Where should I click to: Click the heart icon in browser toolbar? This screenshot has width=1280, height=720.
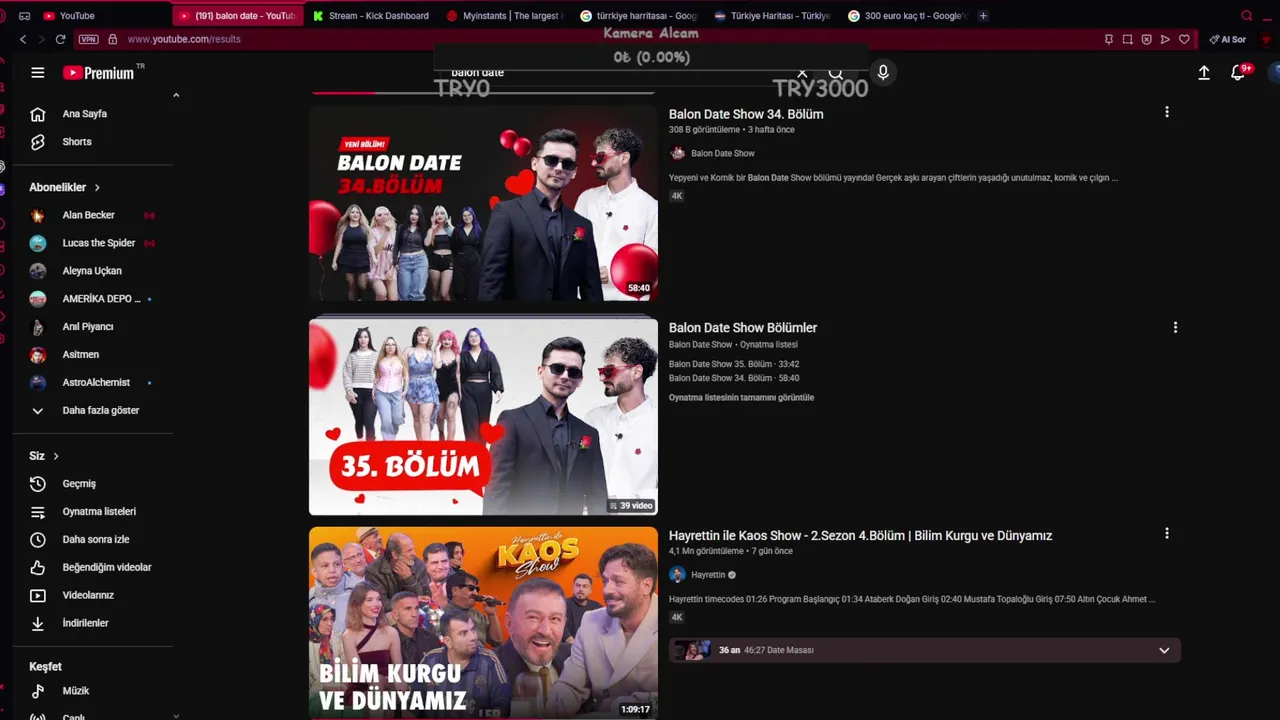pyautogui.click(x=1184, y=39)
